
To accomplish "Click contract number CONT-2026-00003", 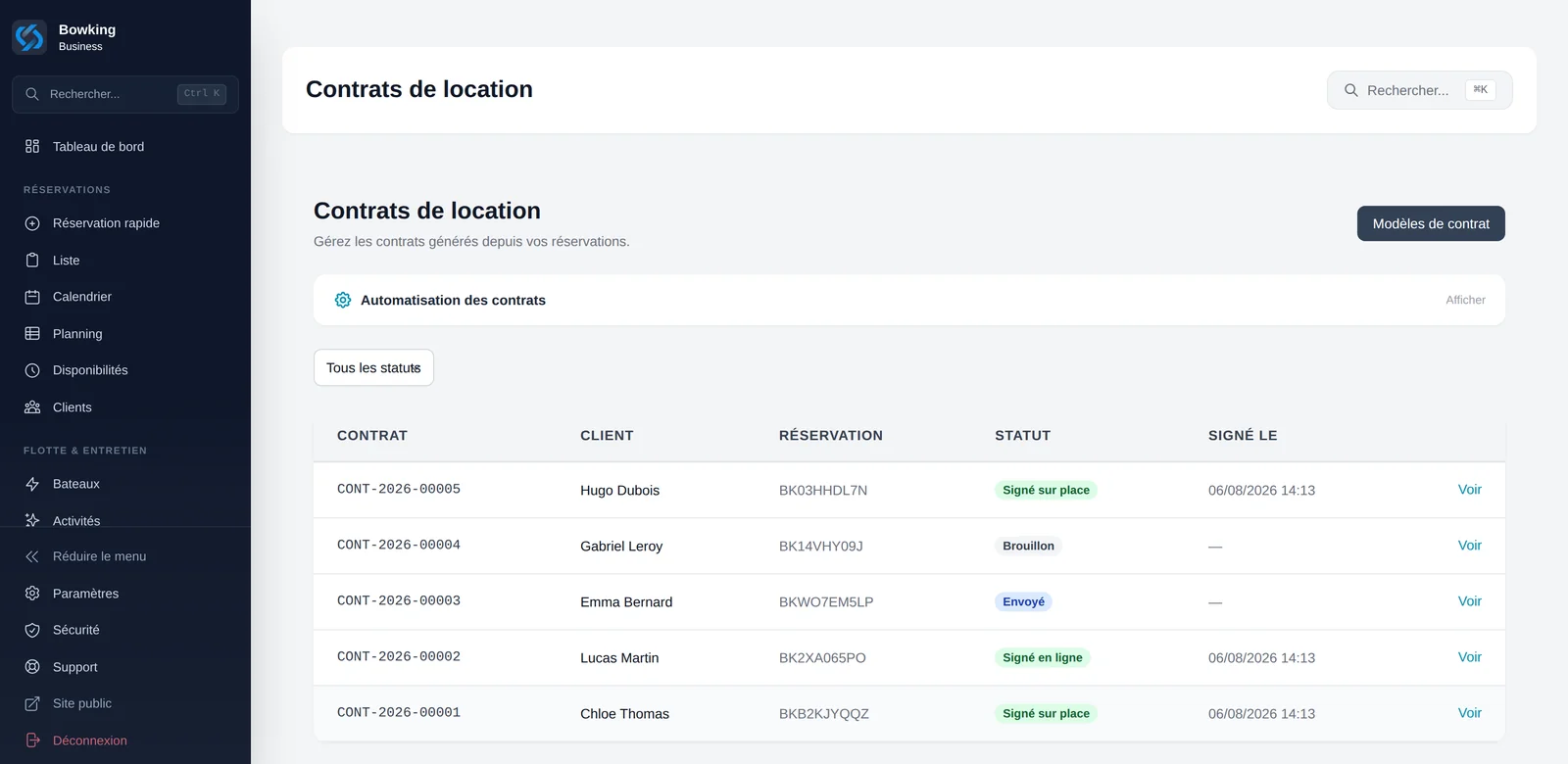I will pos(399,600).
